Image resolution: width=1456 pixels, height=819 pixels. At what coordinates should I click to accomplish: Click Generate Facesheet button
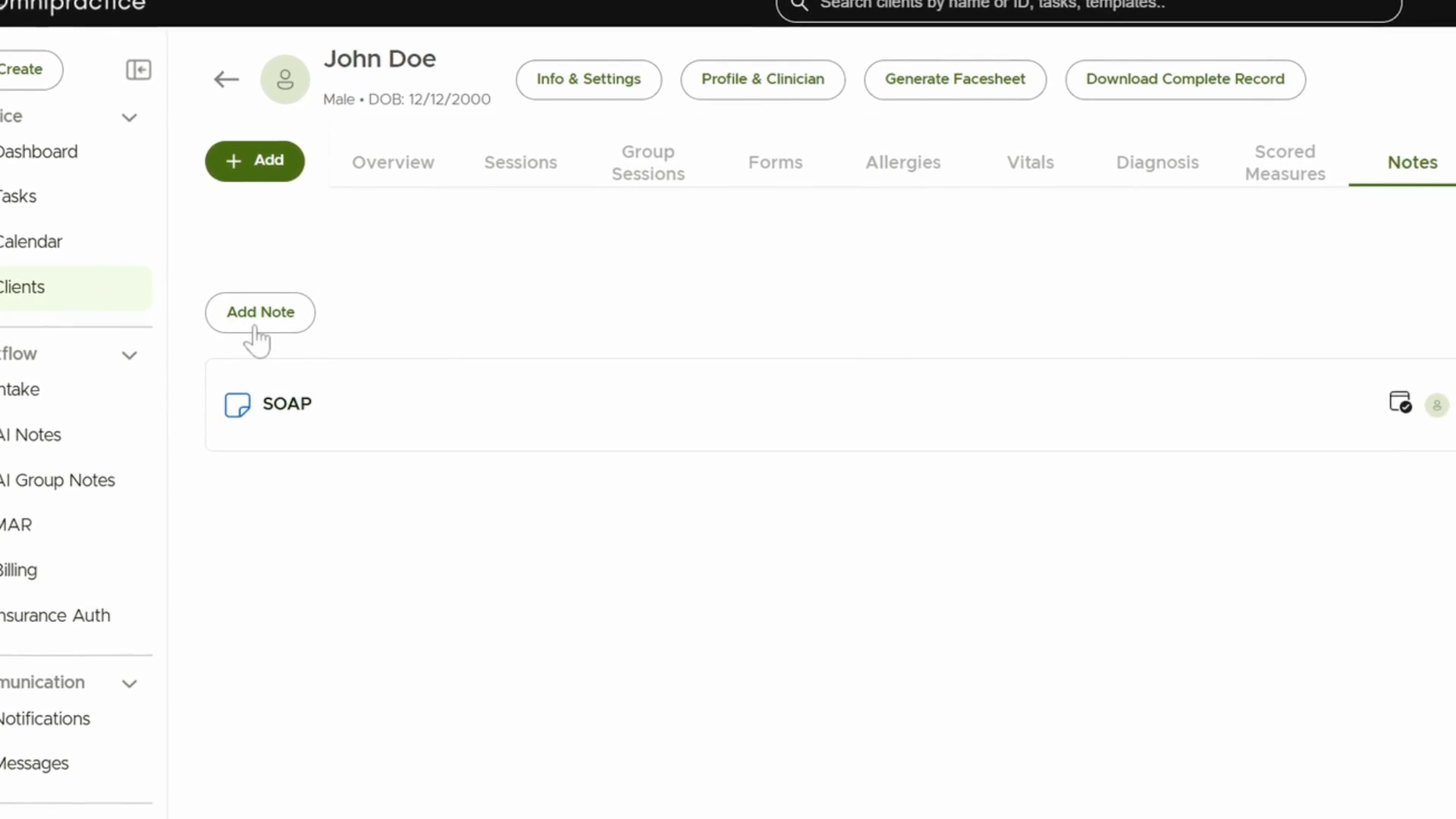[955, 80]
